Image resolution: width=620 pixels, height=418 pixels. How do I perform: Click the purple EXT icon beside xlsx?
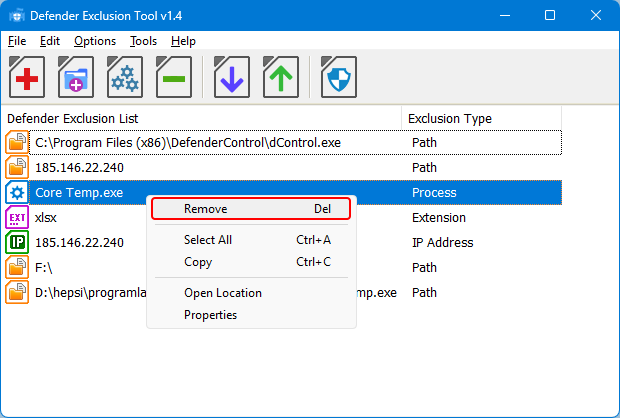17,217
